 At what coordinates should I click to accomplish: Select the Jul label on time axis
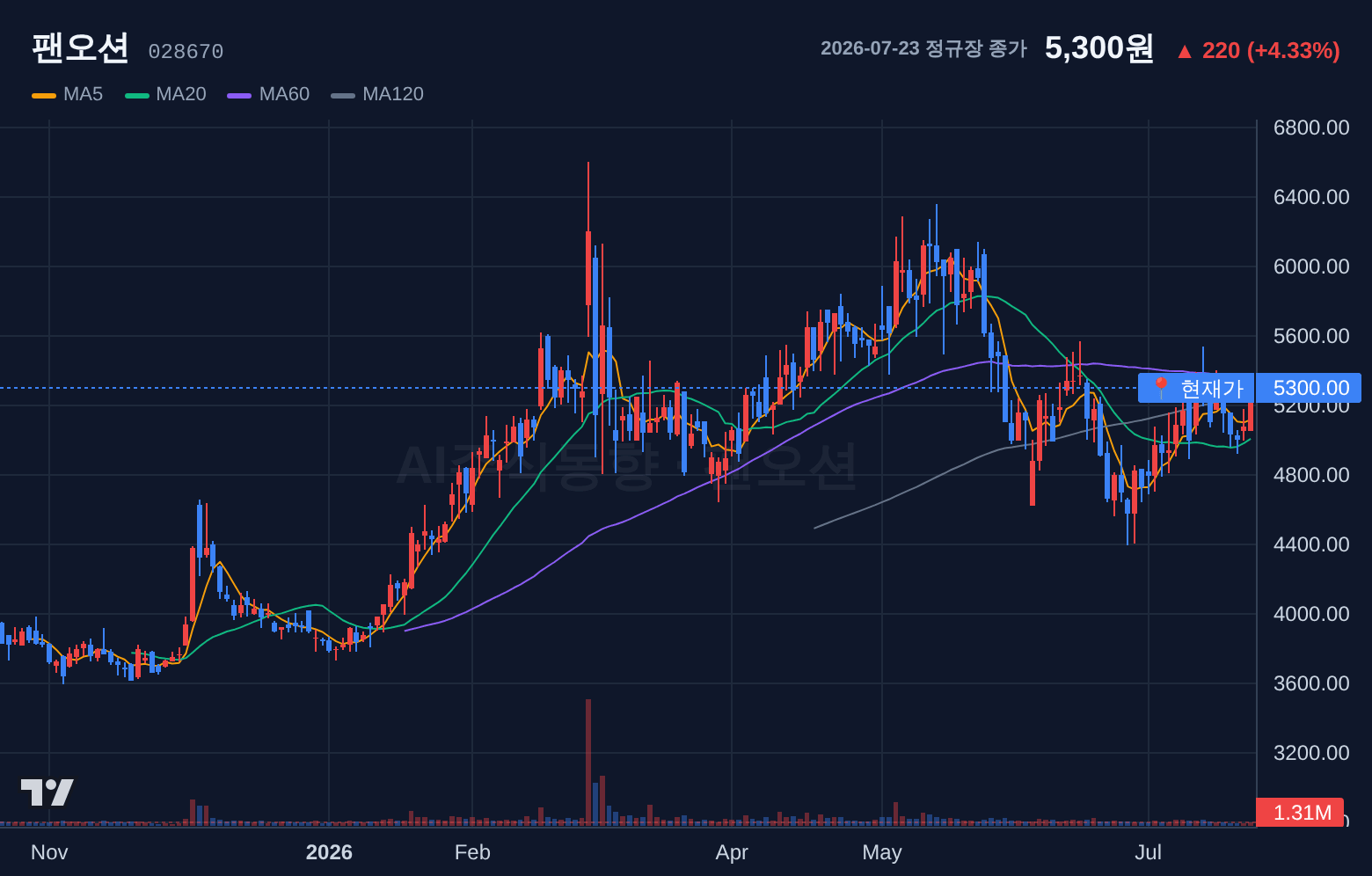(x=1148, y=852)
